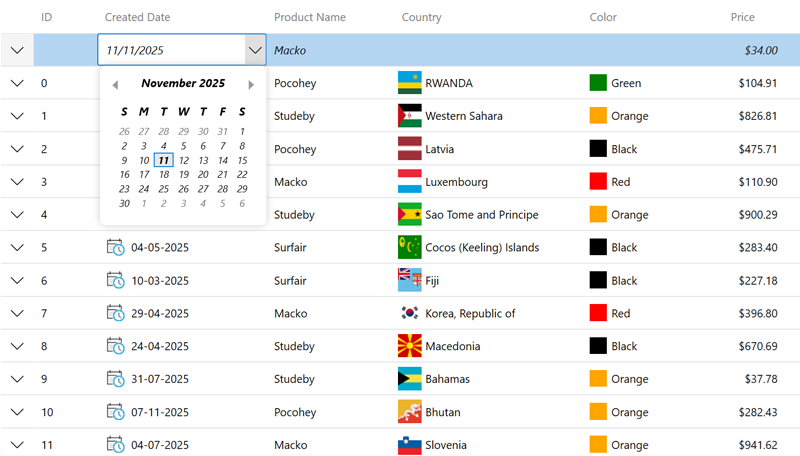Click the Slovenia flag icon
The image size is (800, 456).
coord(410,445)
